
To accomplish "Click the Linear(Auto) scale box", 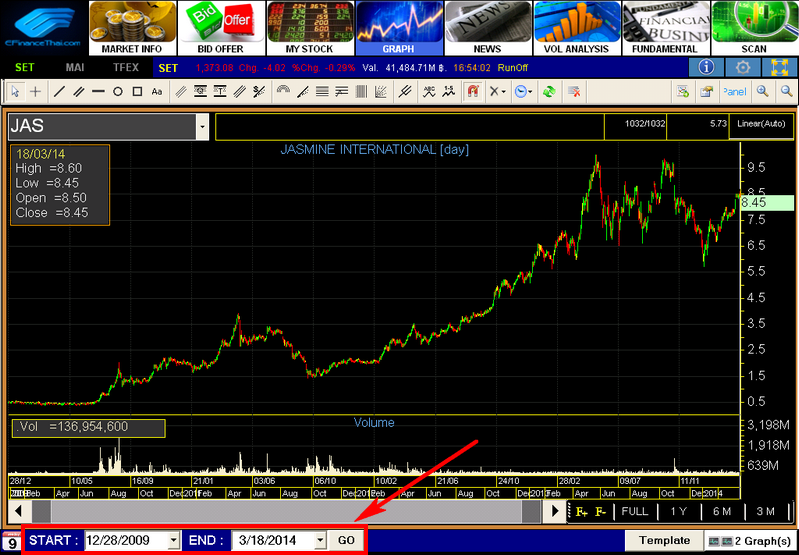I will [x=761, y=126].
